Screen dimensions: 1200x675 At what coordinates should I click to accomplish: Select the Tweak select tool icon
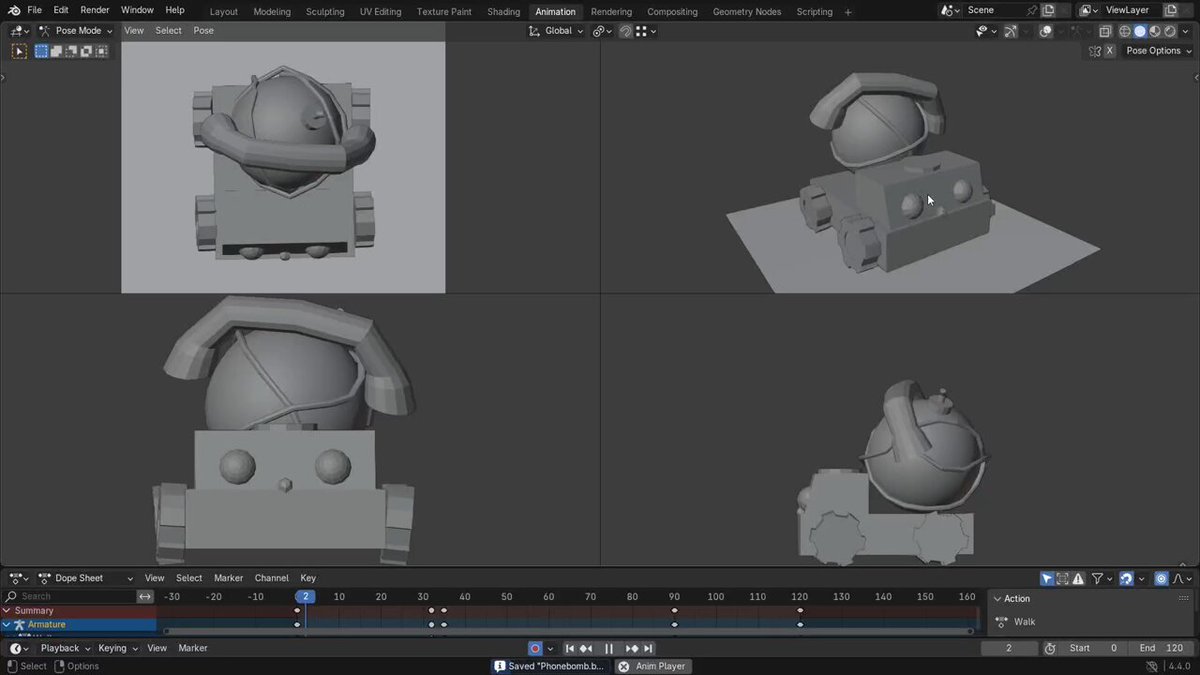coord(19,51)
